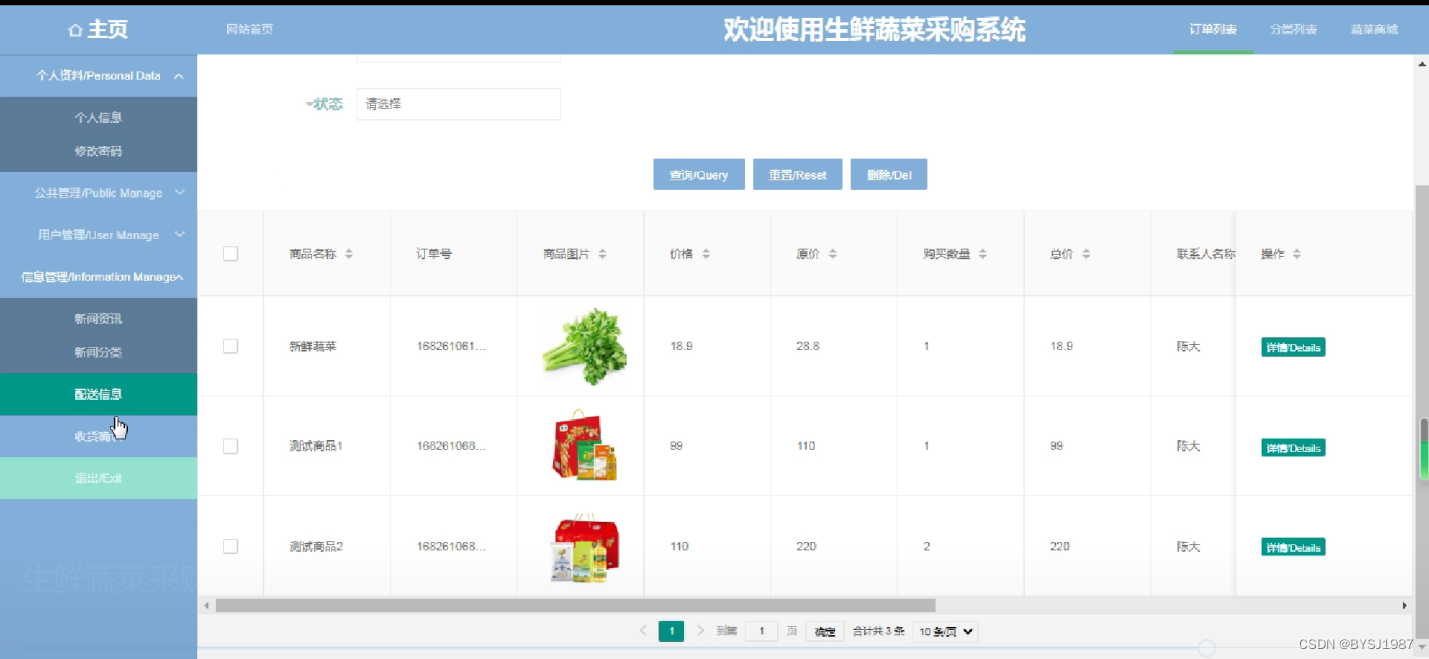Check the box for 新鲜蔬菜 row
Screen dimensions: 1429x659
coord(230,346)
